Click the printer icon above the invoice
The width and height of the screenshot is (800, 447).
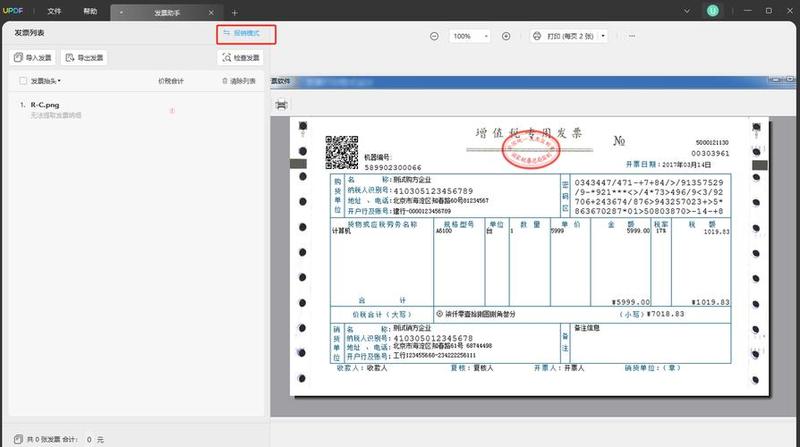(281, 105)
